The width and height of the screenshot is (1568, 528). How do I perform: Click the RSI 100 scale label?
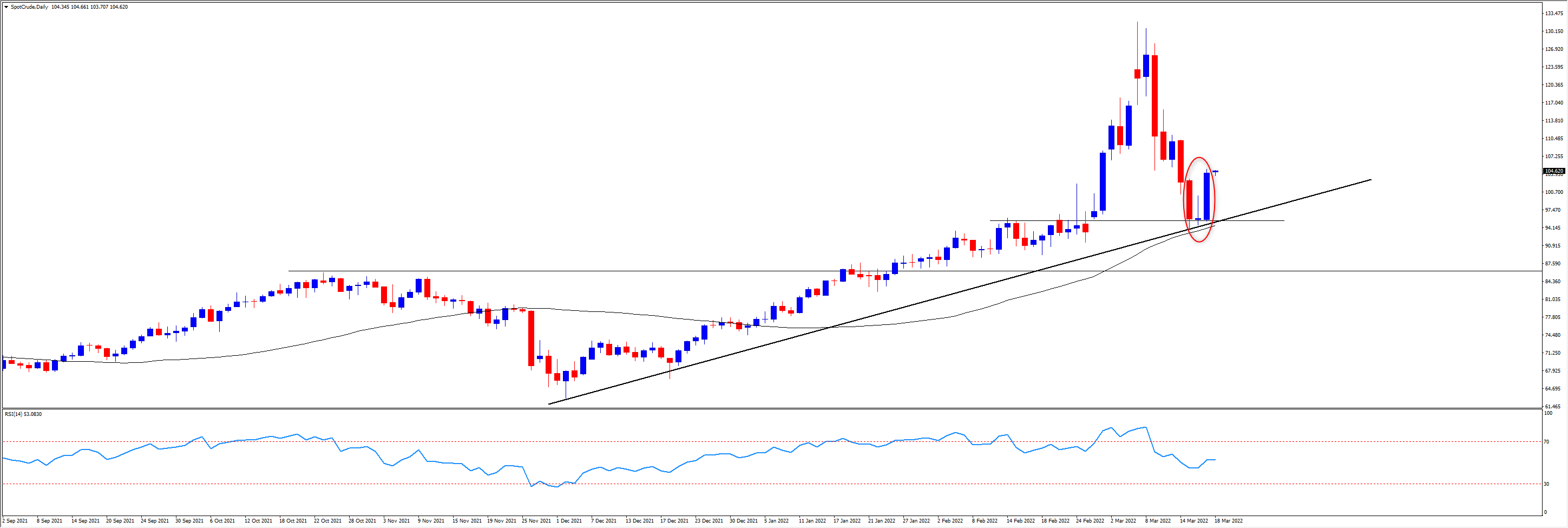tap(1548, 414)
